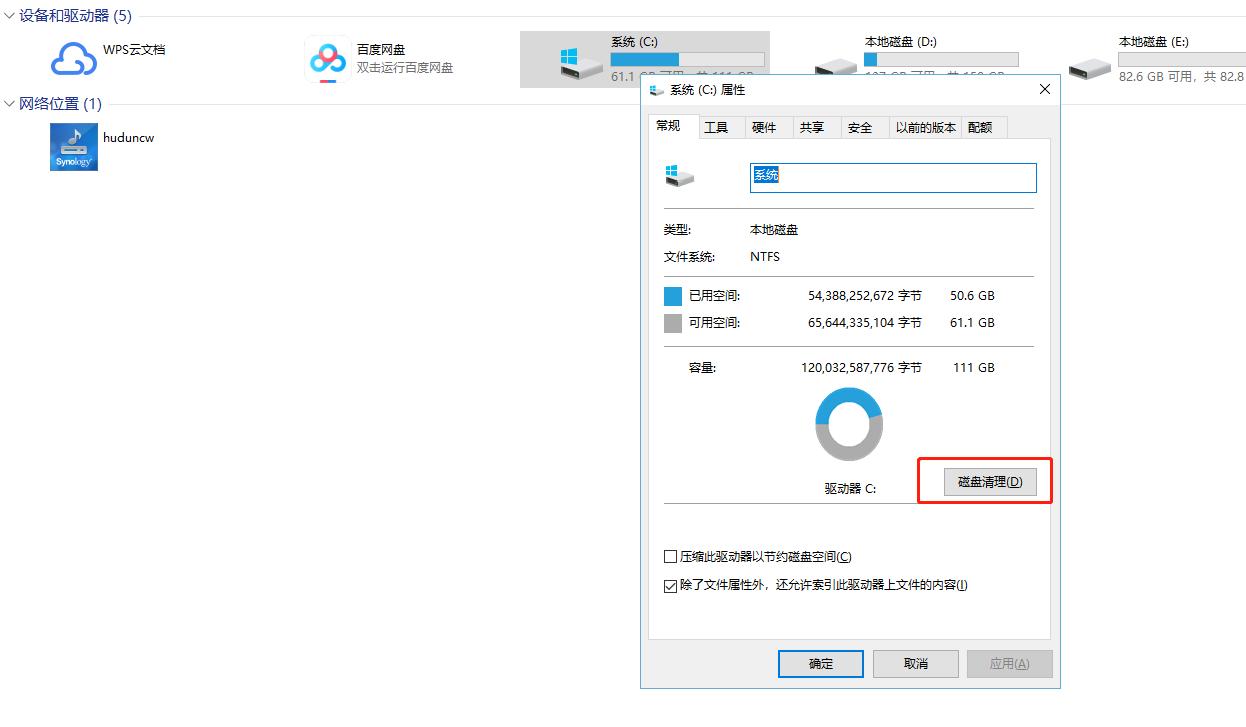Open the WPS云文档 cloud icon

click(x=72, y=60)
